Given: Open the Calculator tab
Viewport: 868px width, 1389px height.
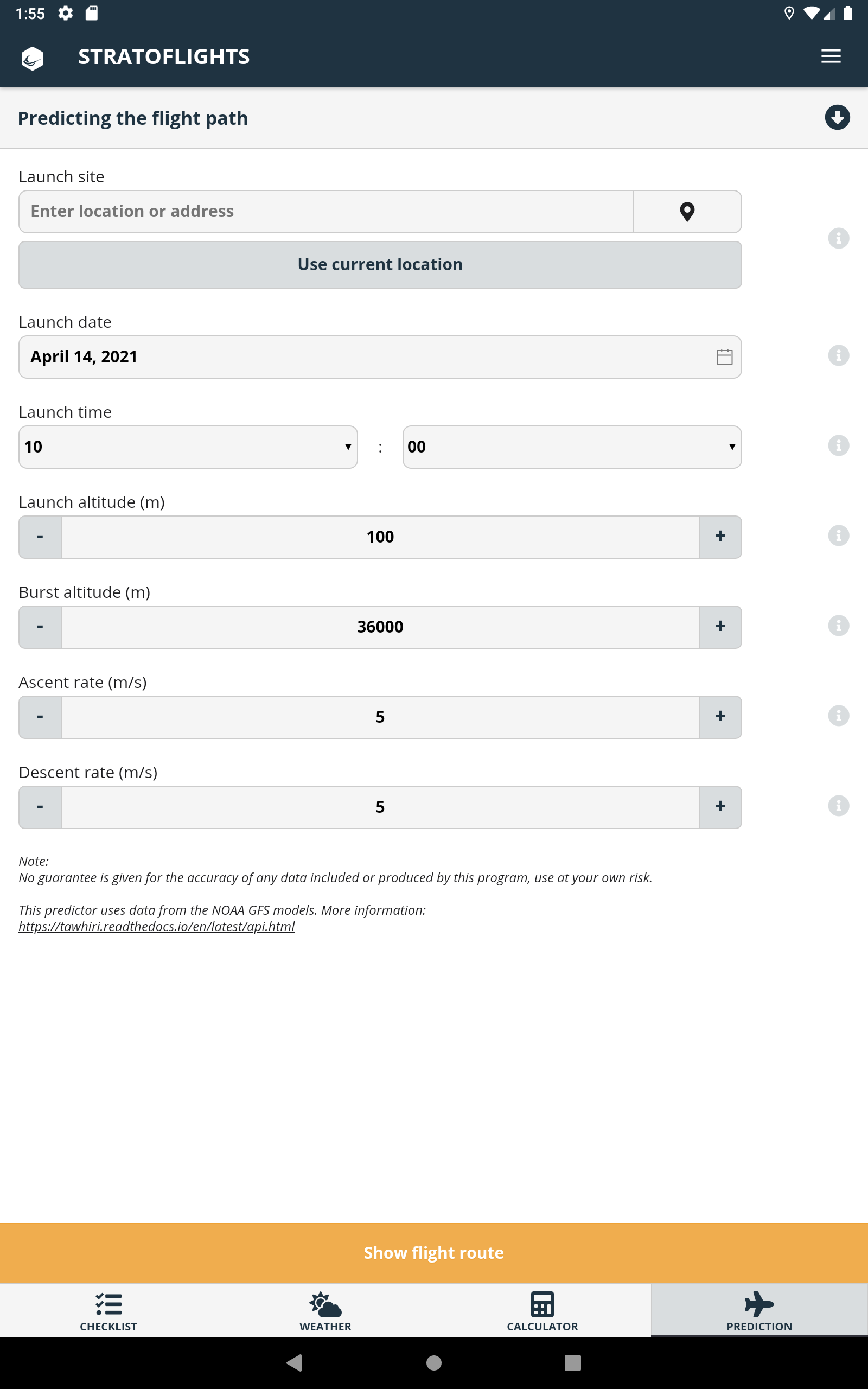Looking at the screenshot, I should 542,1311.
